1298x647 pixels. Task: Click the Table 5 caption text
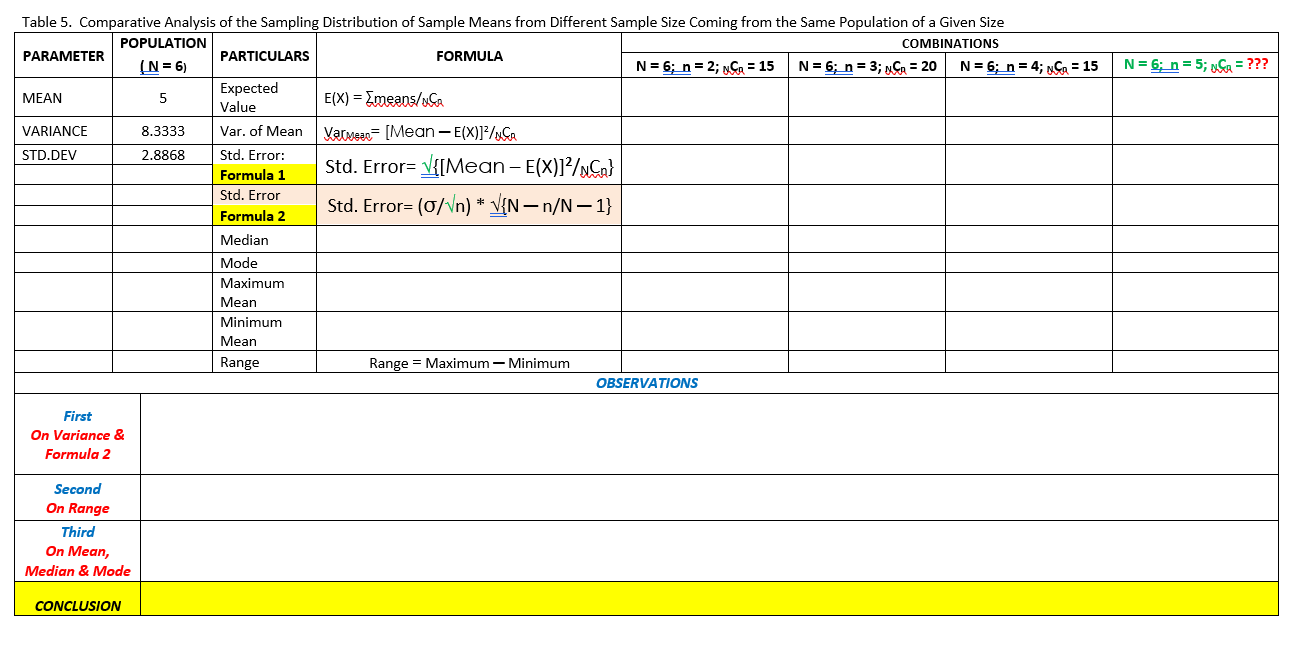(513, 22)
